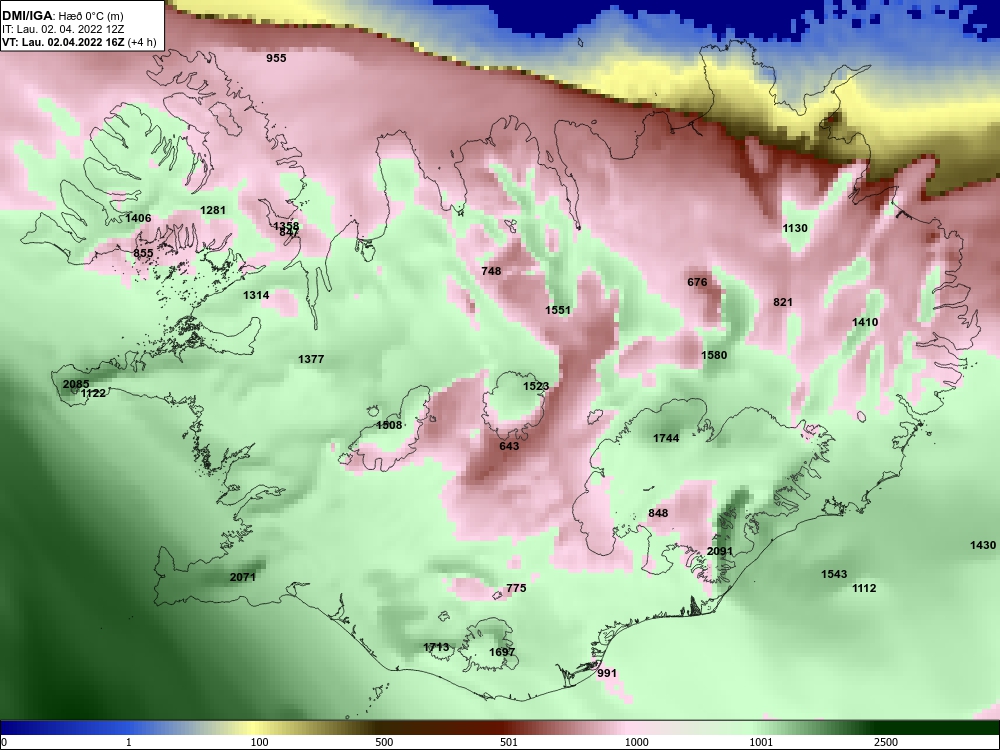
Task: Click the legend label 100
Action: (259, 742)
